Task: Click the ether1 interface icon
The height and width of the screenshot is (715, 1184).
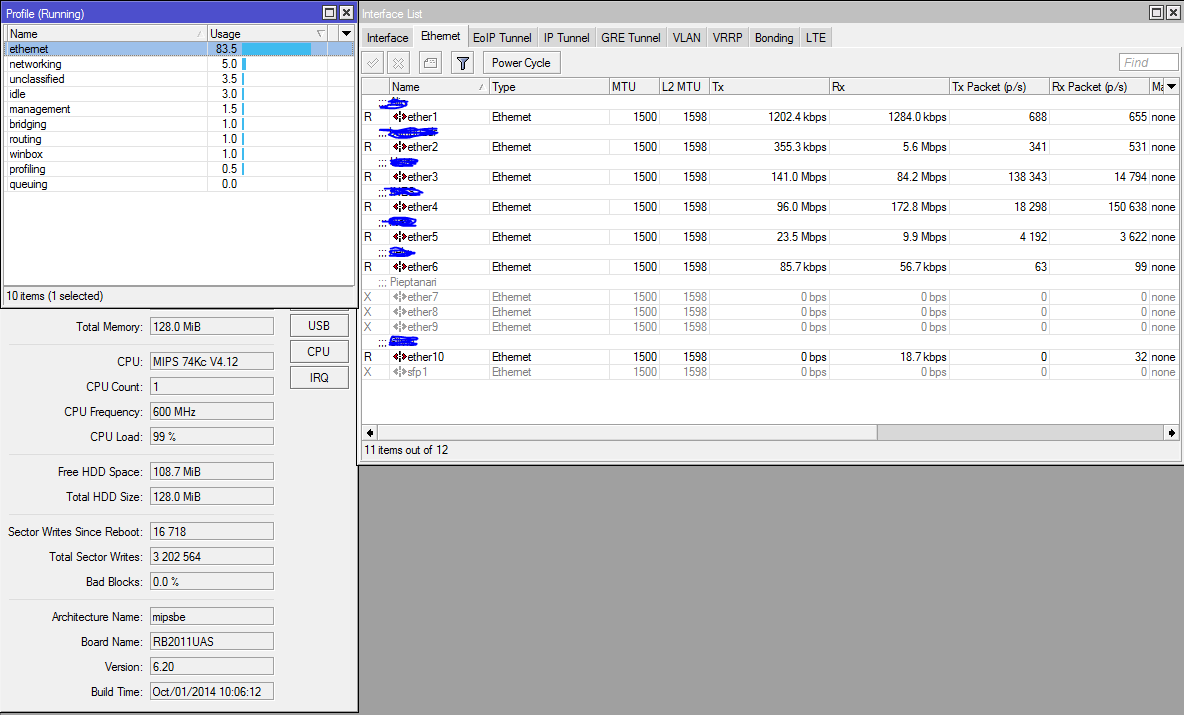Action: click(x=400, y=117)
